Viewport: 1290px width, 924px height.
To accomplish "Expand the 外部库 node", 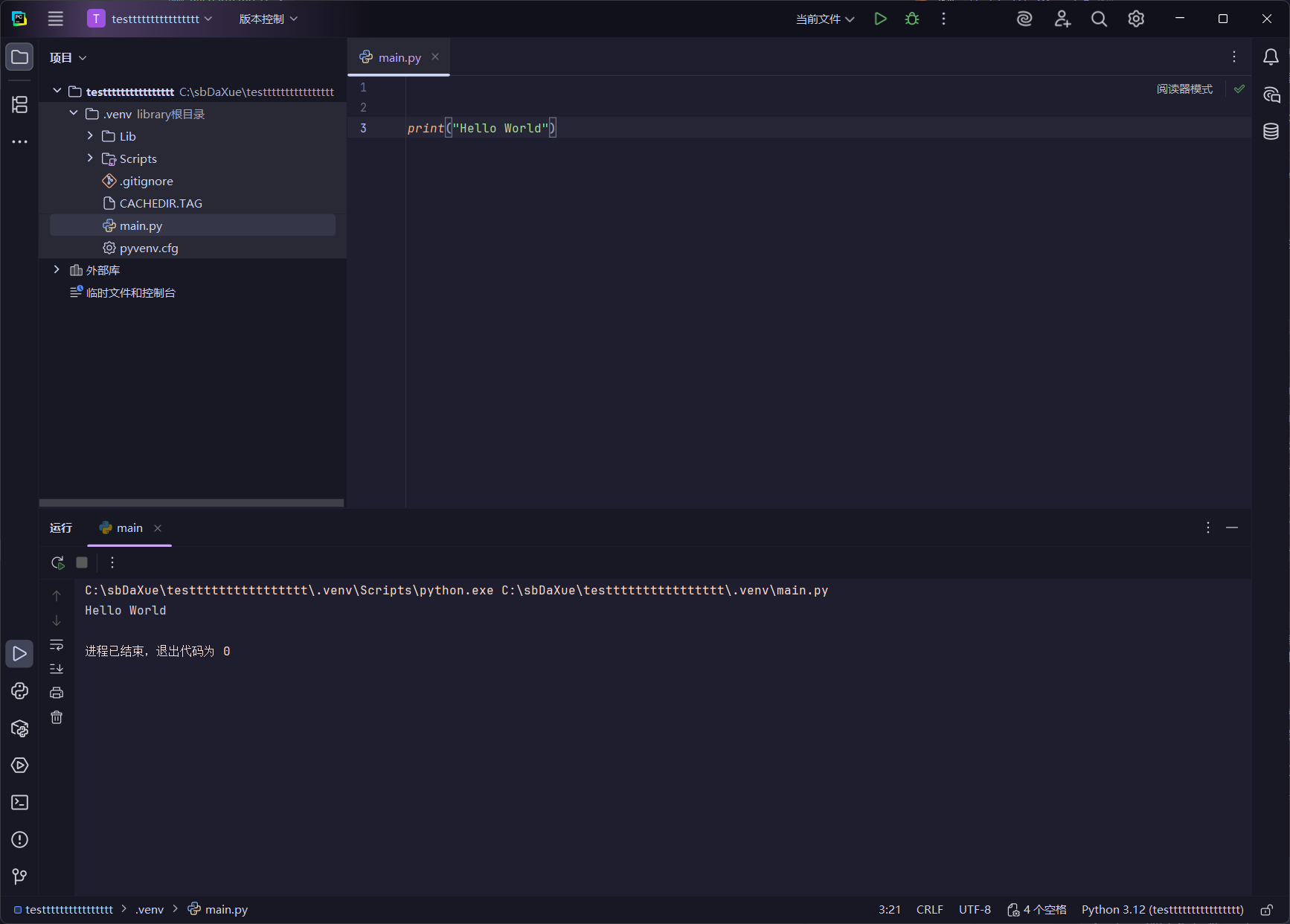I will click(57, 270).
